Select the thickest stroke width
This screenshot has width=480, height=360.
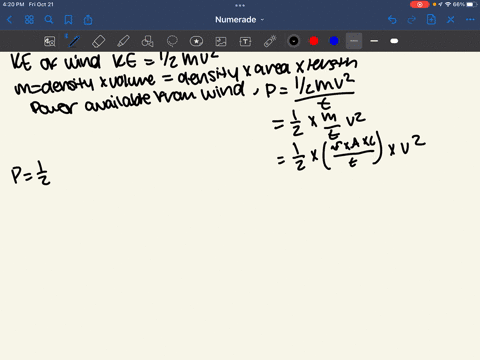(394, 41)
